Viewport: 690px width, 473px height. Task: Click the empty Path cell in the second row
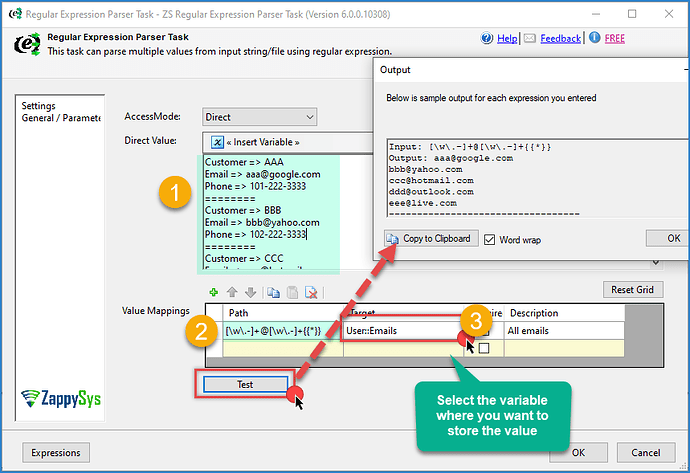point(283,348)
